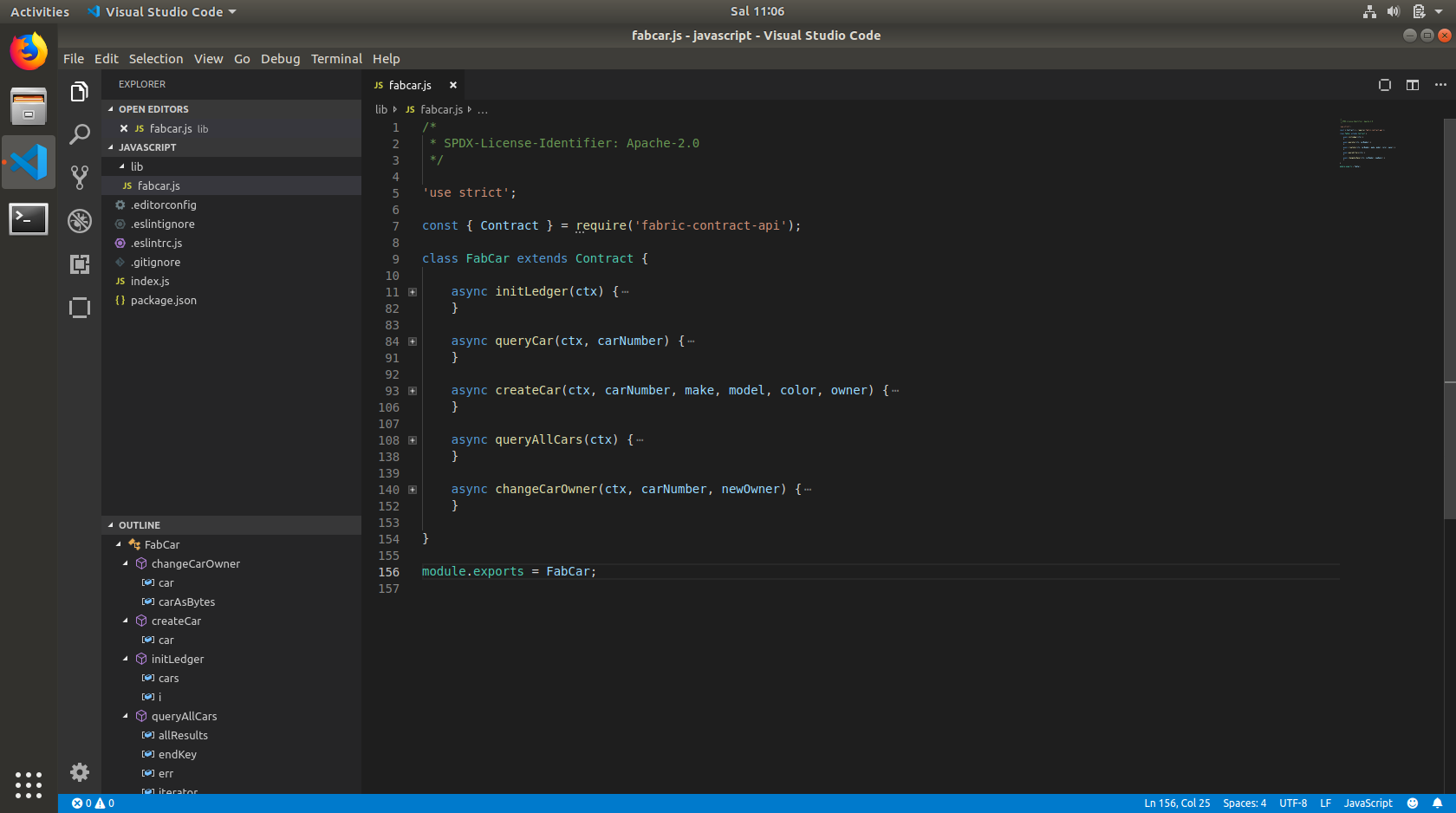
Task: Unfold the createCar function
Action: pyautogui.click(x=413, y=391)
